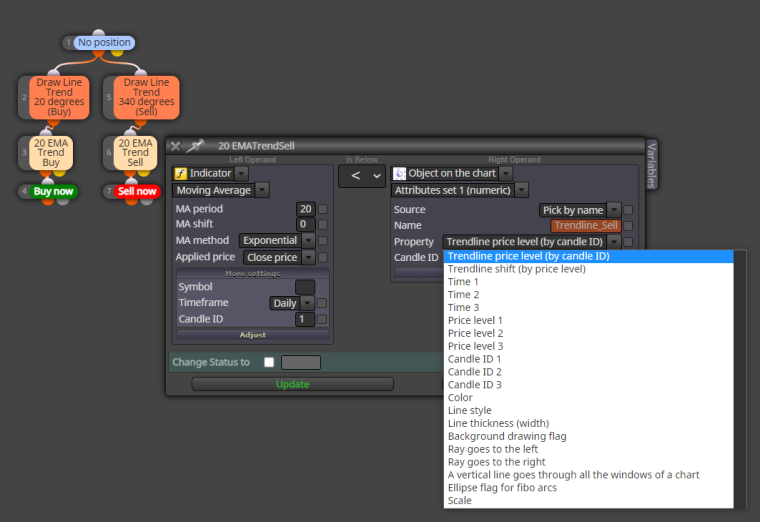Toggle checkbox beside left Candle ID
This screenshot has height=522, width=760.
pyautogui.click(x=322, y=319)
